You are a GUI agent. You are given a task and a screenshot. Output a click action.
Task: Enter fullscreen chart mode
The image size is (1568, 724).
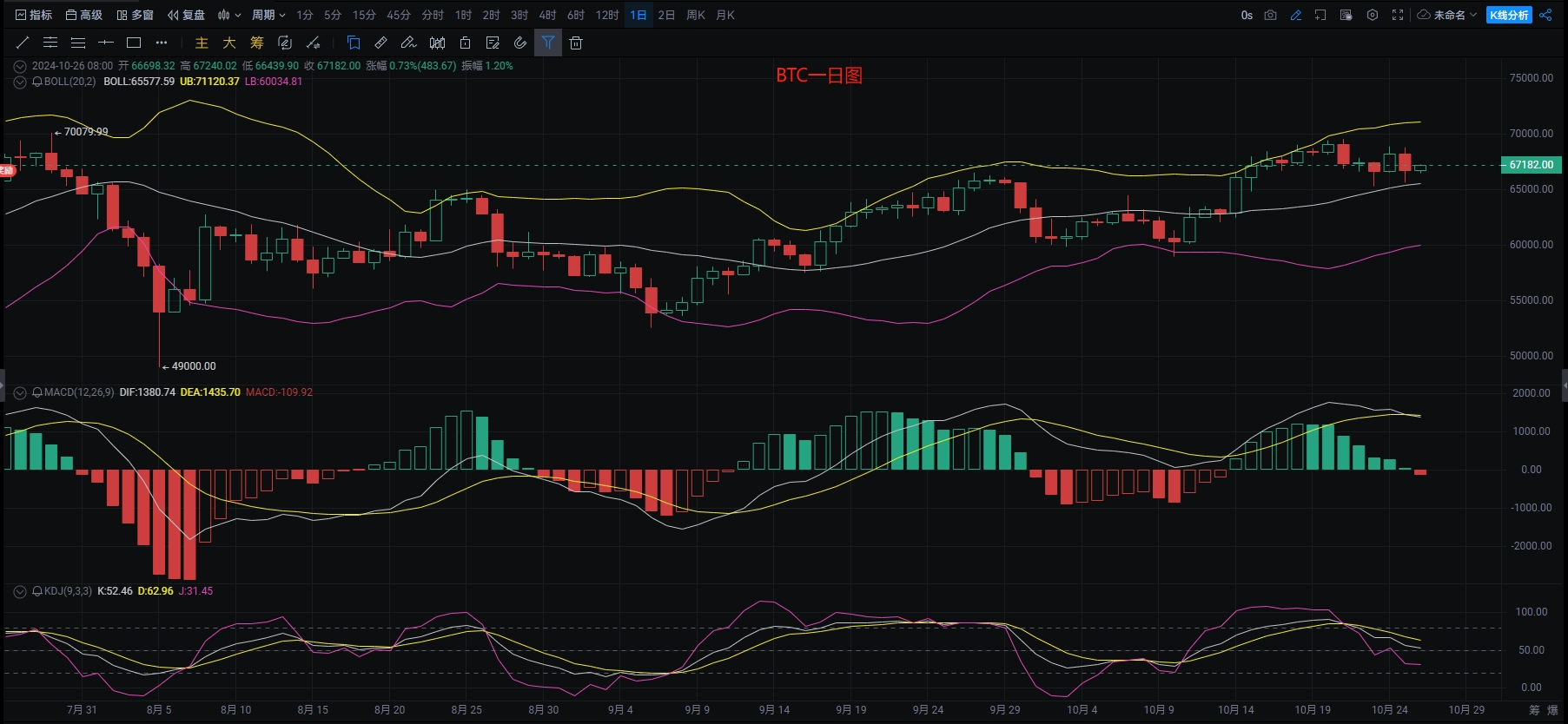click(1398, 15)
